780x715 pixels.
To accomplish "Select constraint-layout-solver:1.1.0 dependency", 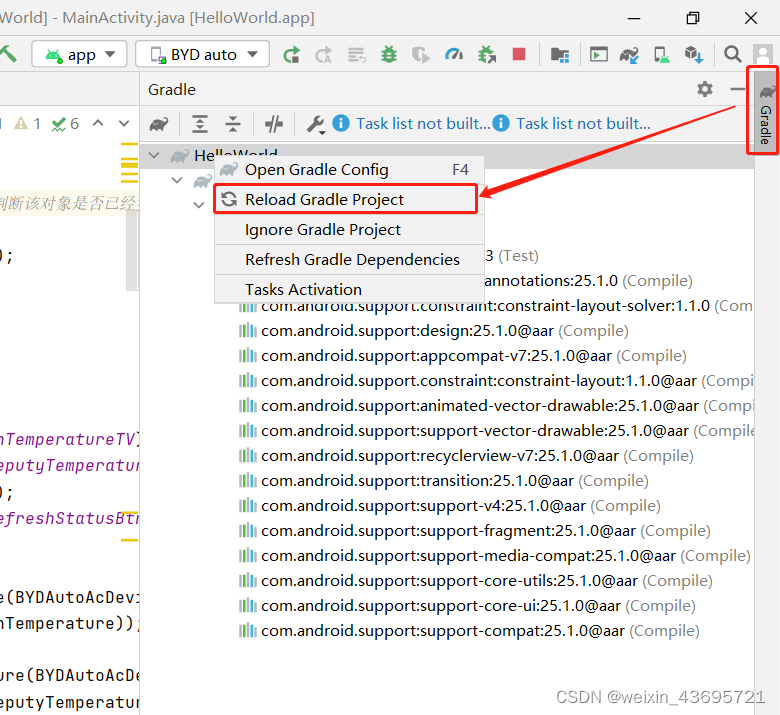I will 496,306.
